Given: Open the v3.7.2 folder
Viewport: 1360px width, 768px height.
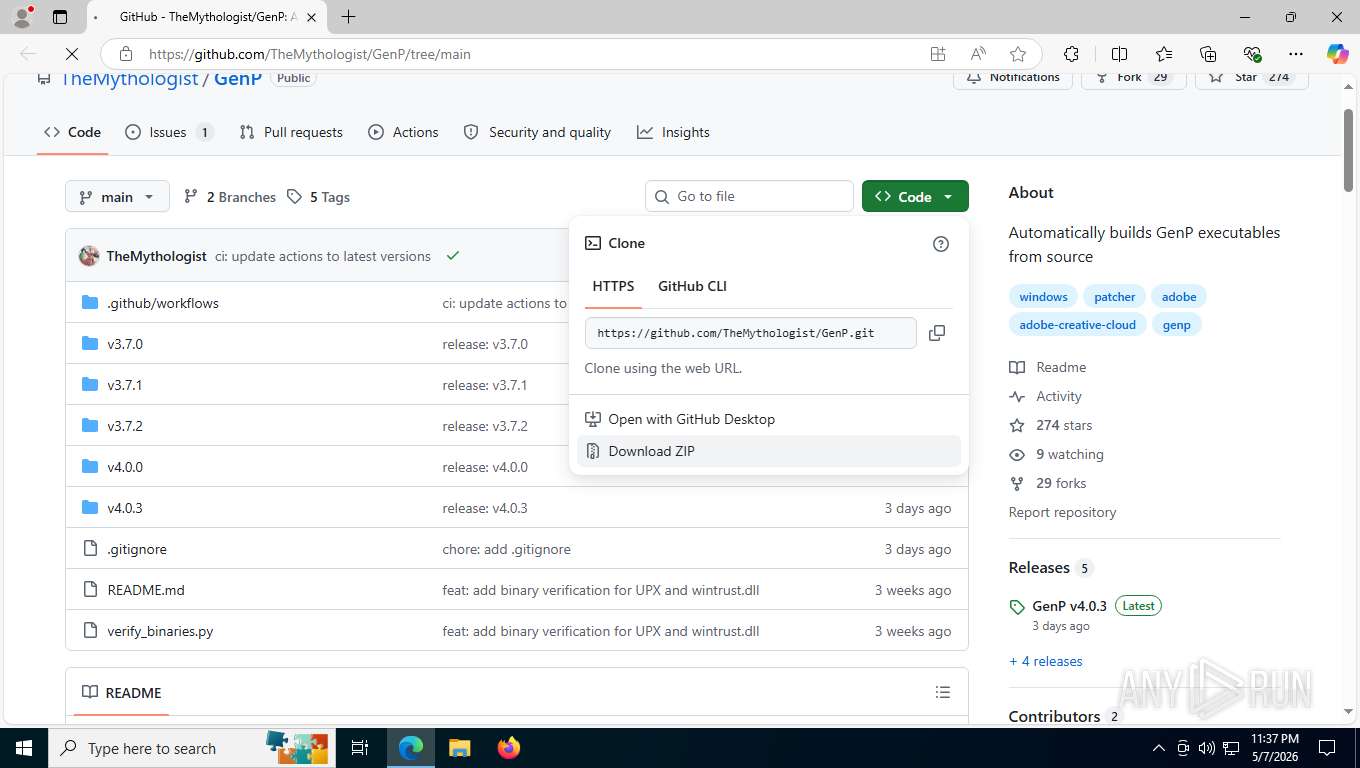Looking at the screenshot, I should (x=125, y=426).
